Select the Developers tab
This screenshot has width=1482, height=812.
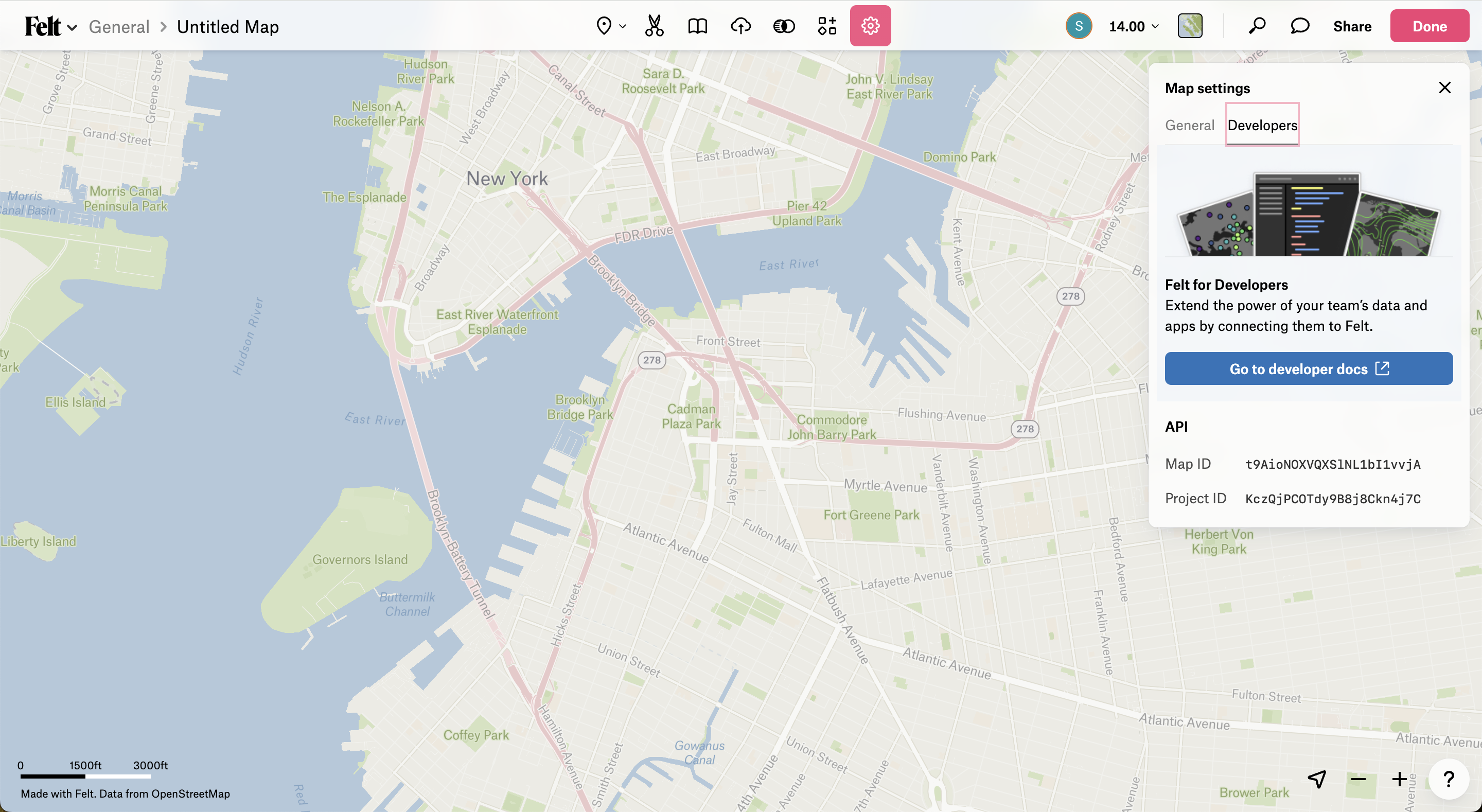tap(1262, 125)
